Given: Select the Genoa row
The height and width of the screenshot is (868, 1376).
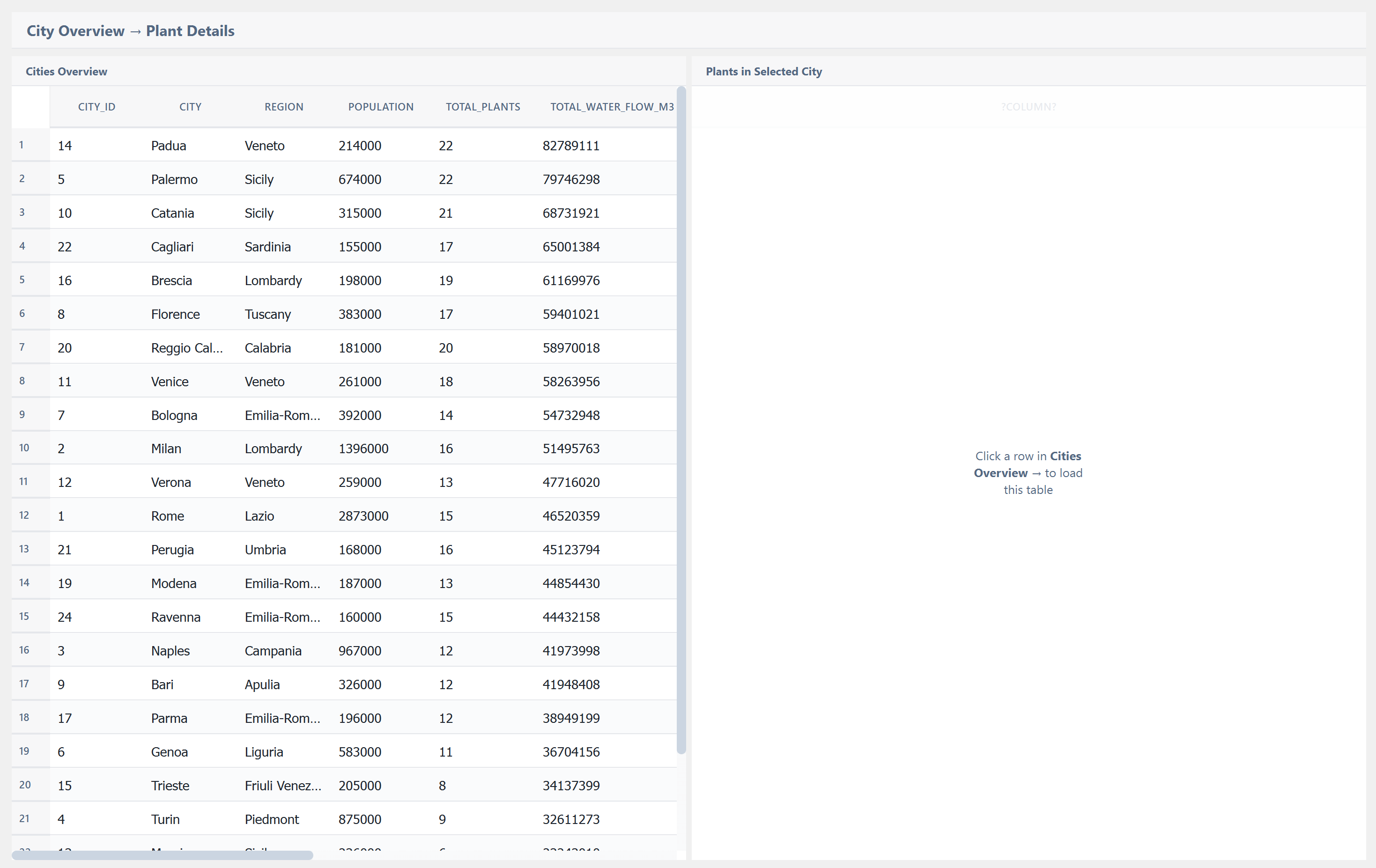Looking at the screenshot, I should (169, 752).
